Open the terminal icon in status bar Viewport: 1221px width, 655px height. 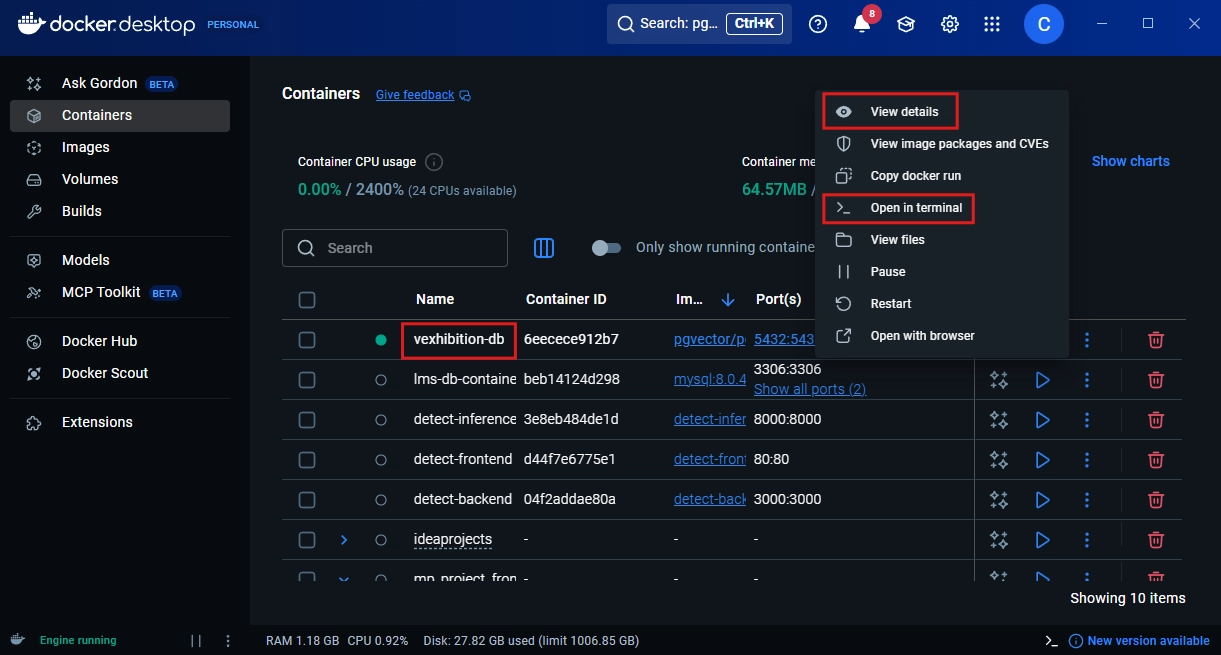tap(1050, 641)
